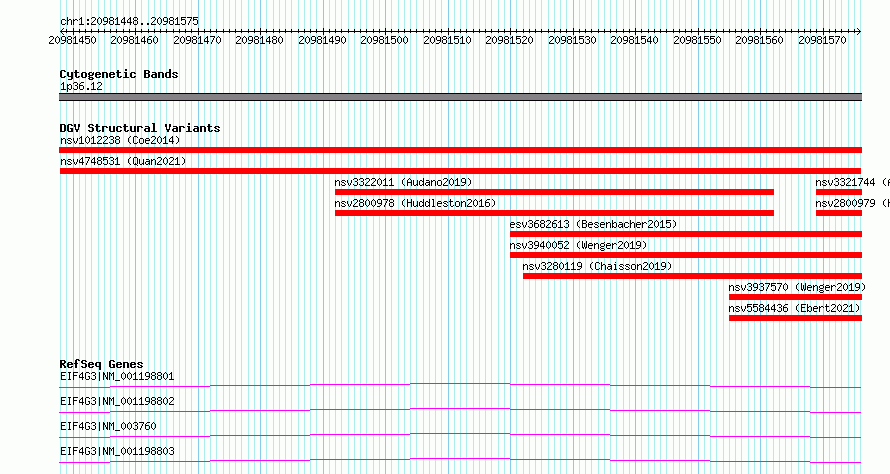Click ruler position 20981450

click(x=72, y=40)
